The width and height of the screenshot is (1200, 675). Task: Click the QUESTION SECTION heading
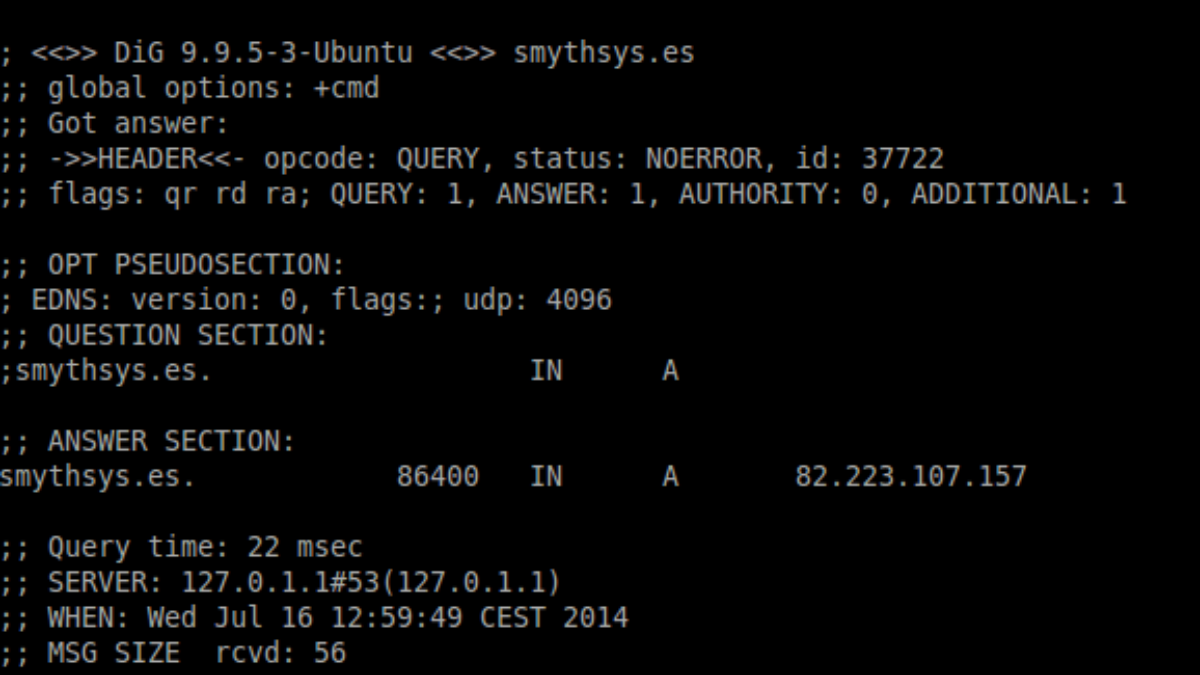[x=187, y=336]
